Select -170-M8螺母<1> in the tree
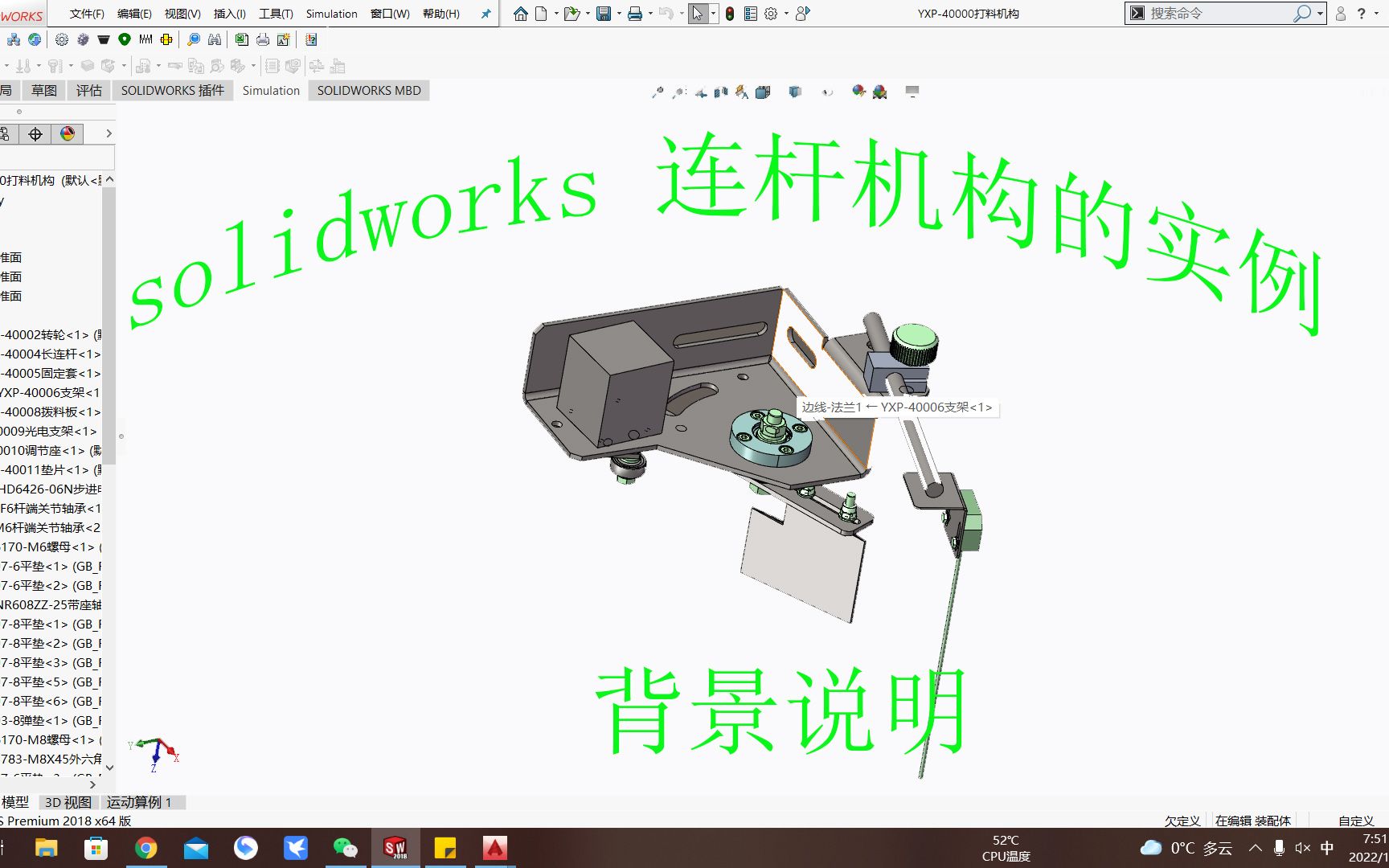Screen dimensions: 1389x868 point(51,739)
